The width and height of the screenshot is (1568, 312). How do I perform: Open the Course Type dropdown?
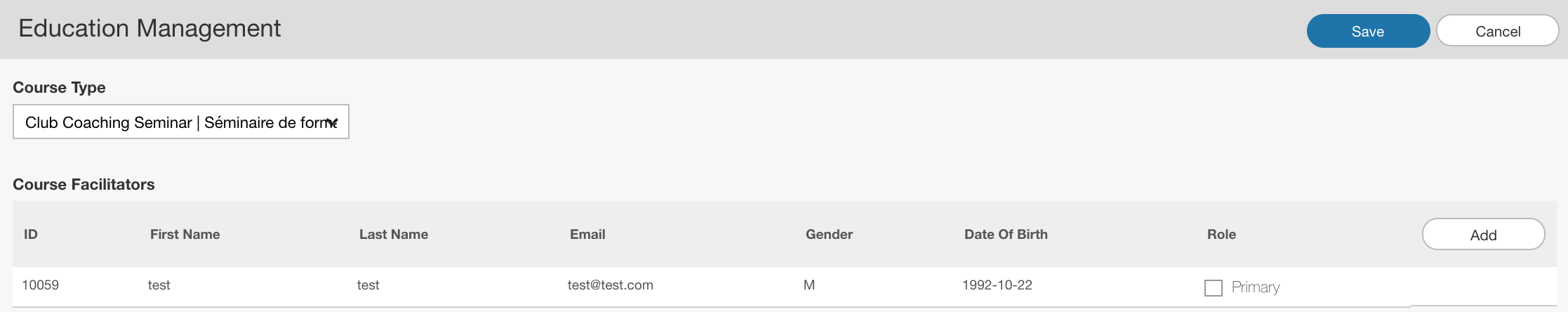181,122
